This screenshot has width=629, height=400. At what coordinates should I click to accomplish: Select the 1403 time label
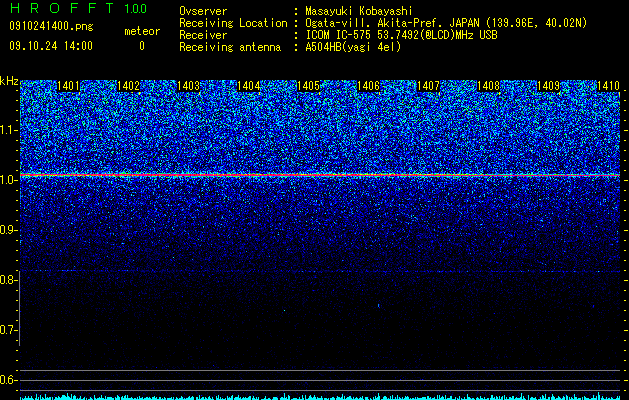(189, 86)
